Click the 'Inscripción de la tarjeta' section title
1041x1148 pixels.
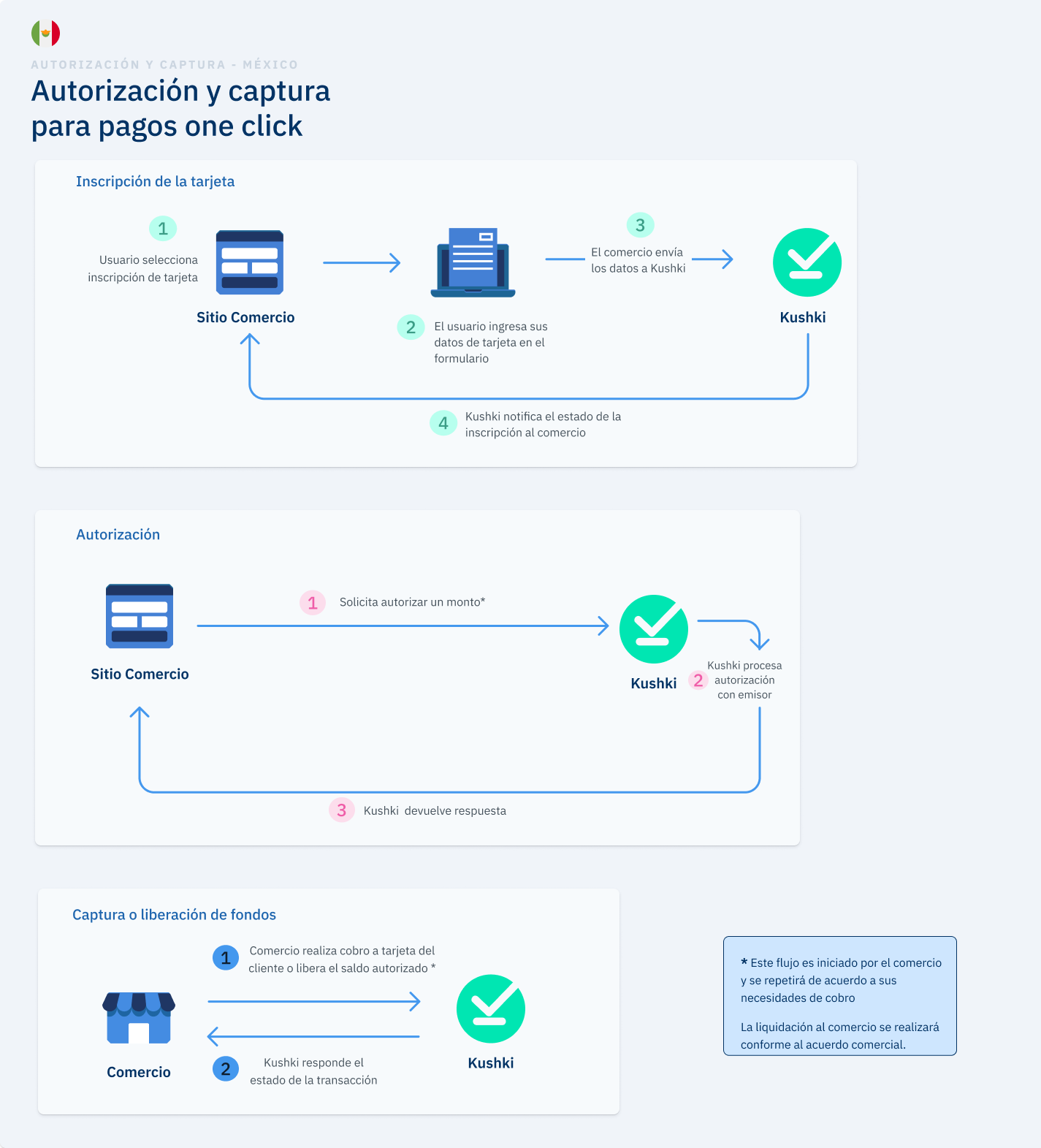pos(155,181)
